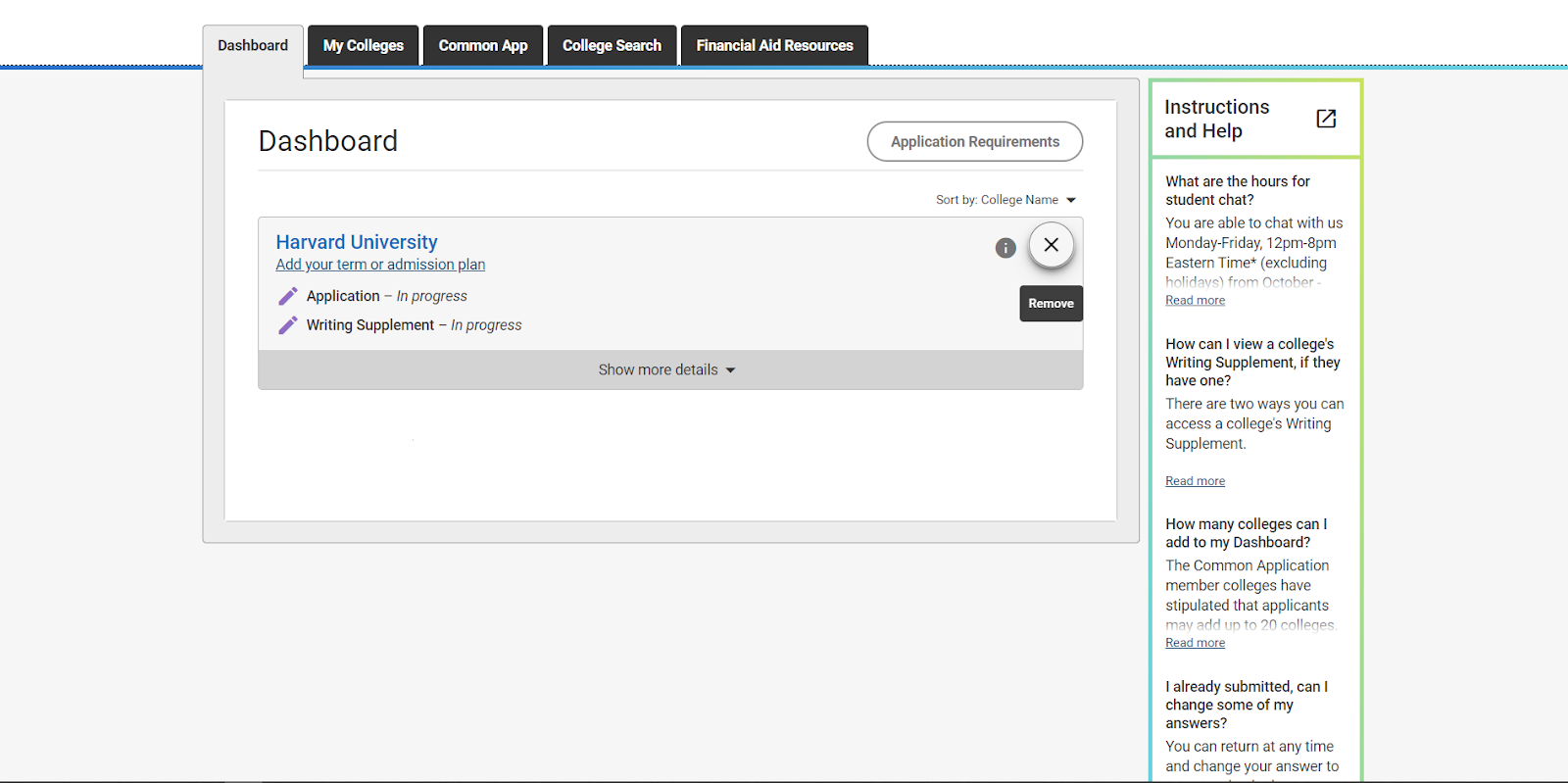
Task: Open Financial Aid Resources tab
Action: click(x=774, y=46)
